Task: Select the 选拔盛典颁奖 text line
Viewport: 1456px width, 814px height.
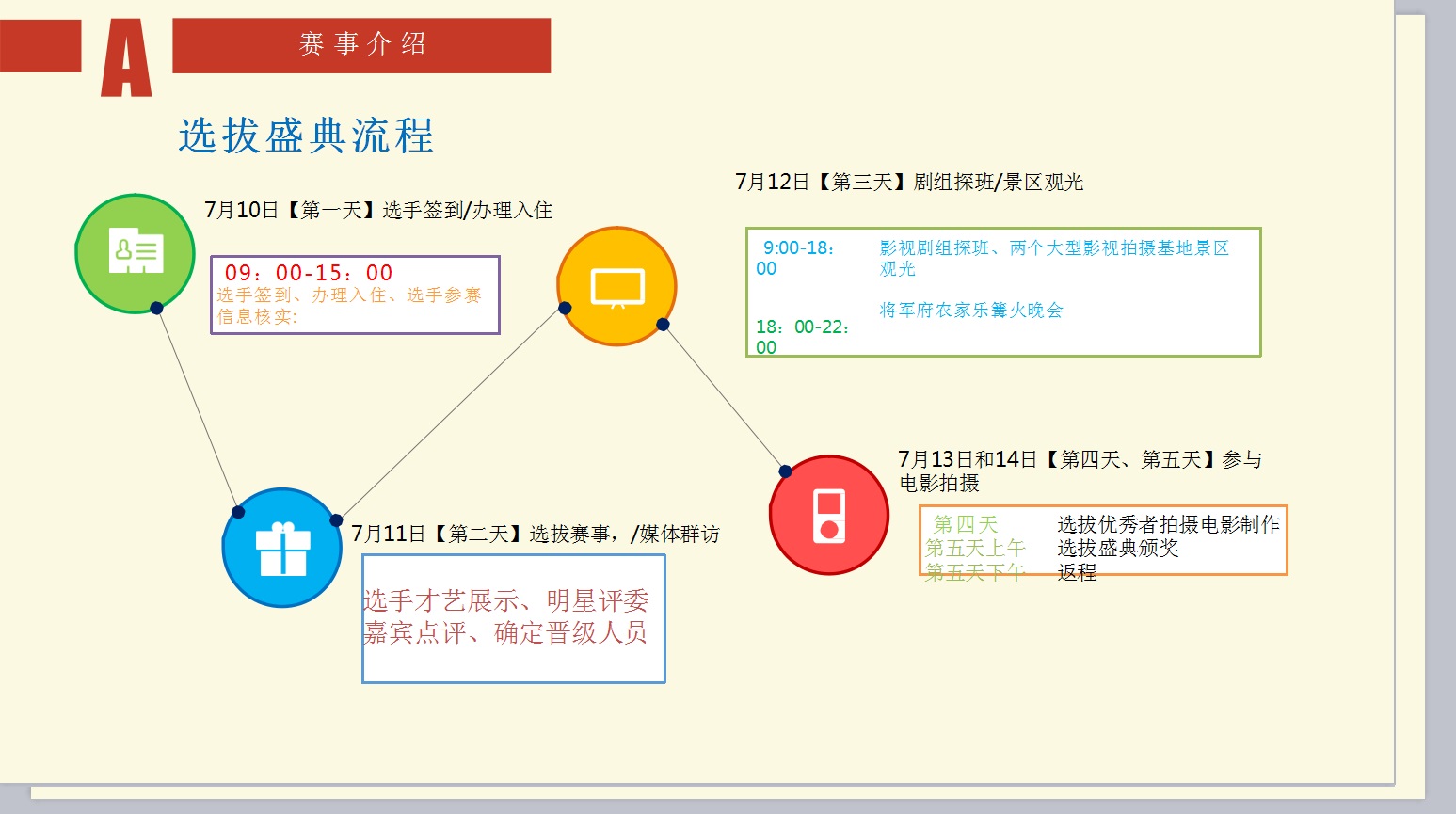Action: tap(1117, 548)
